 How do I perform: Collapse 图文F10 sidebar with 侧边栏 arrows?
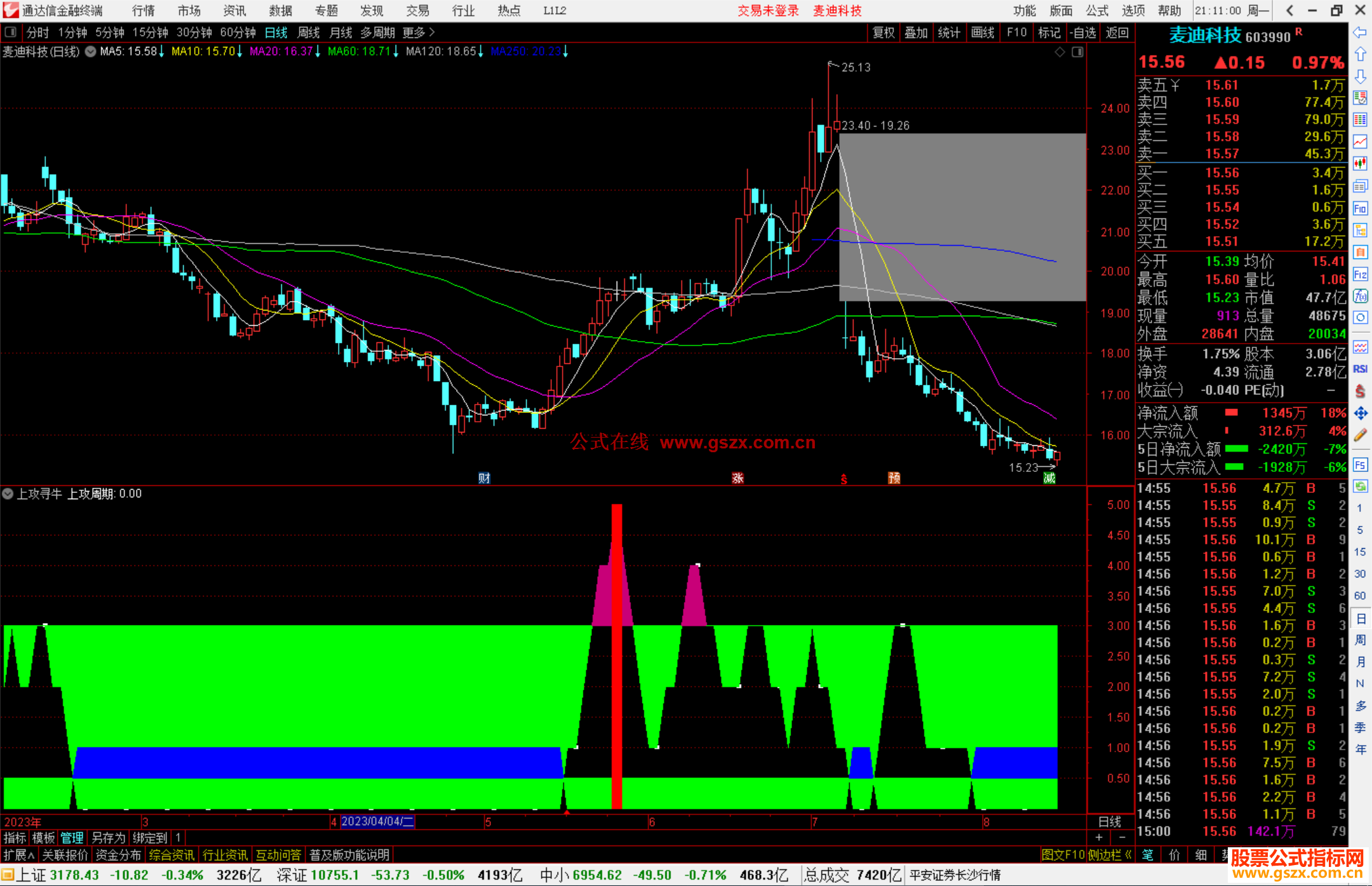coord(1110,855)
